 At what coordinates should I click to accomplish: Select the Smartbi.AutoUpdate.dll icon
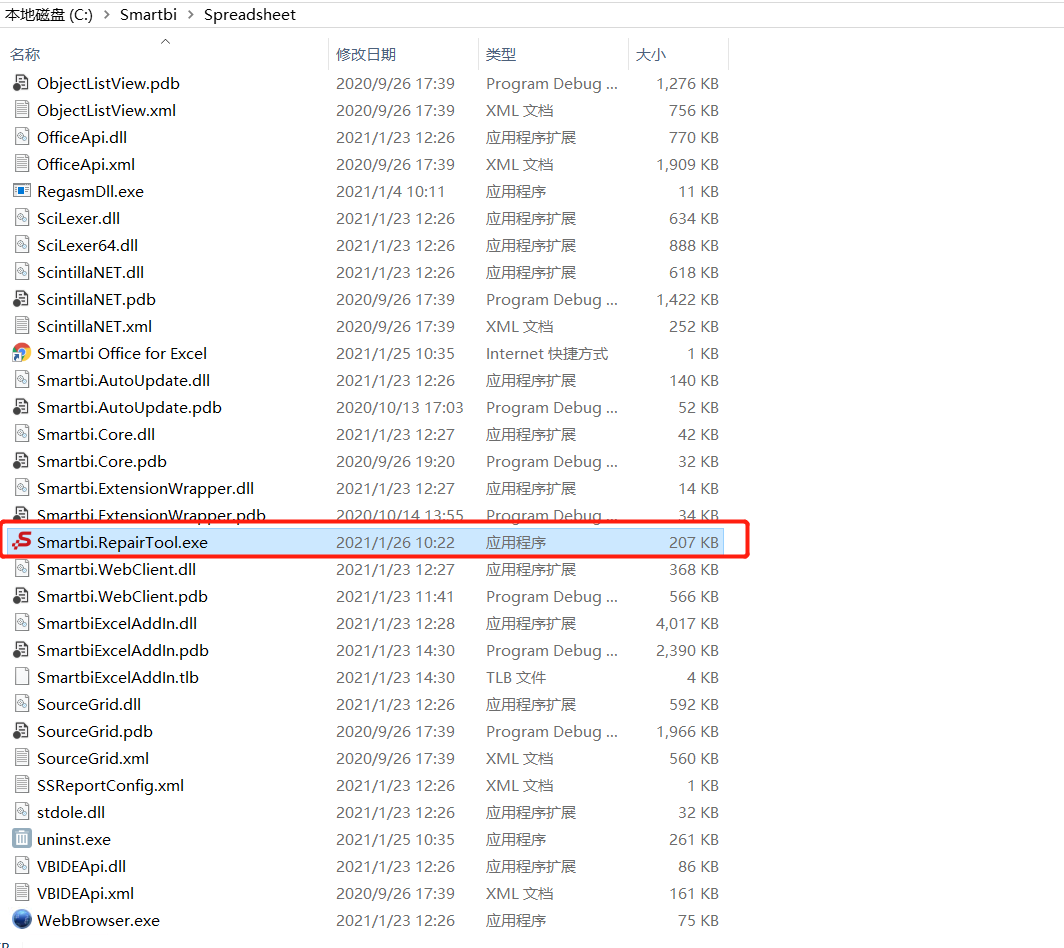pyautogui.click(x=22, y=380)
